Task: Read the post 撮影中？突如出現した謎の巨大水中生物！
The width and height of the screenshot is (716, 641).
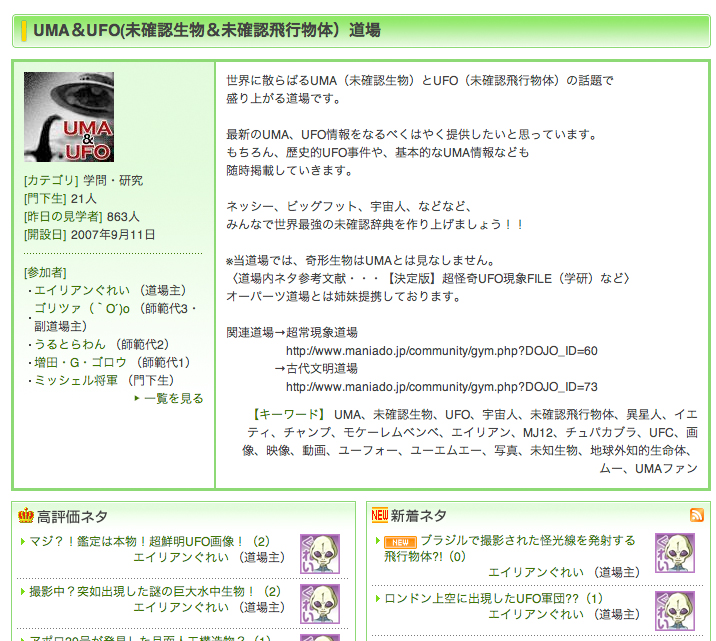Action: (144, 591)
